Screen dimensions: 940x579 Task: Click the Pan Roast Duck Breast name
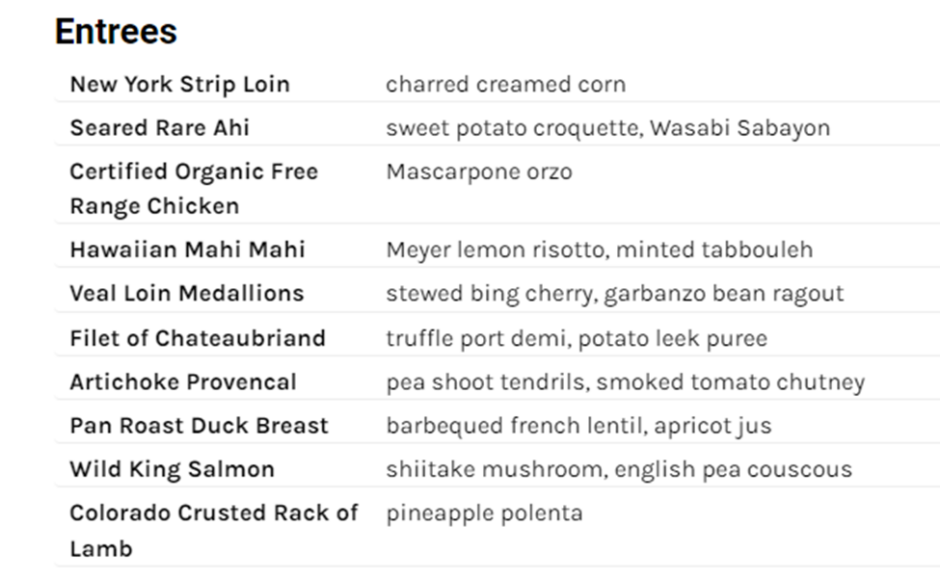pos(198,425)
